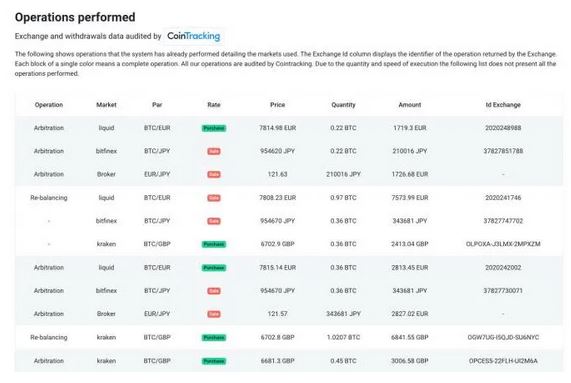The height and width of the screenshot is (383, 571).
Task: Select the 3006.58 GBP amount cell
Action: point(410,361)
